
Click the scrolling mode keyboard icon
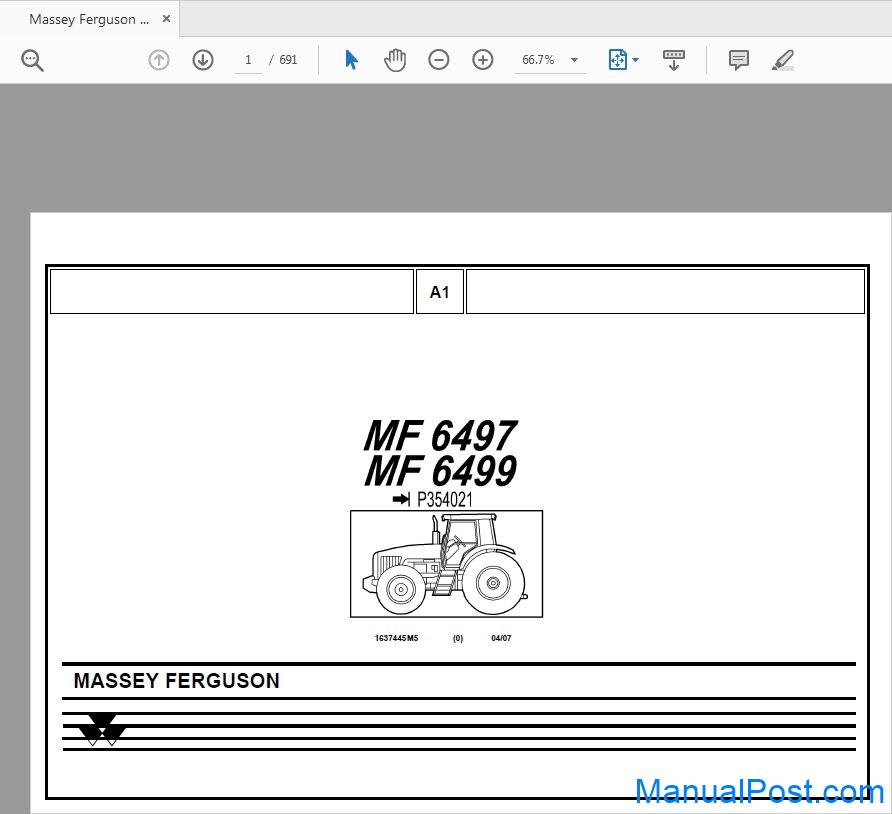point(674,60)
